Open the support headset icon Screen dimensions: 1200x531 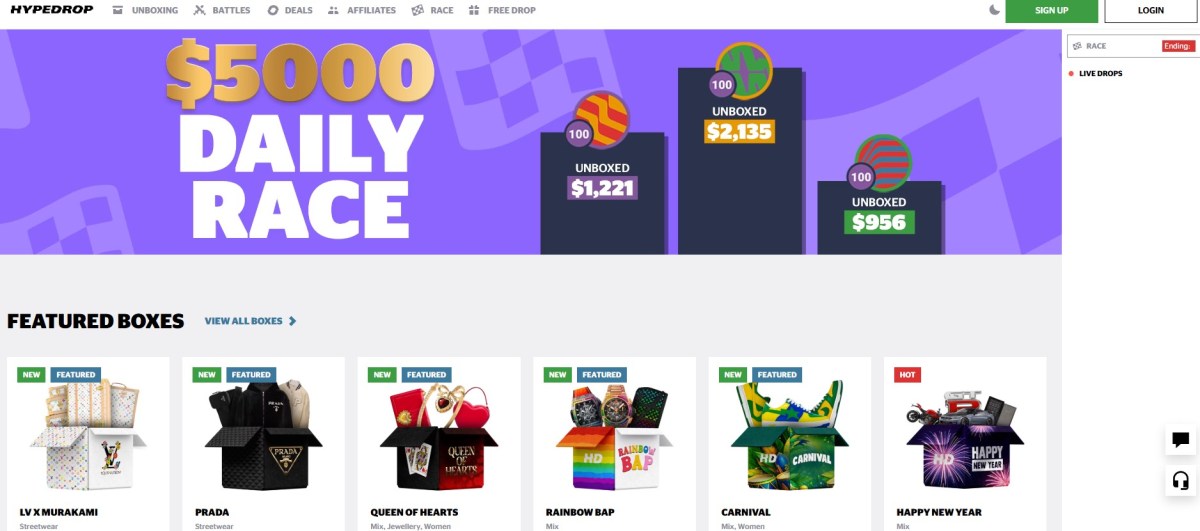(x=1180, y=481)
